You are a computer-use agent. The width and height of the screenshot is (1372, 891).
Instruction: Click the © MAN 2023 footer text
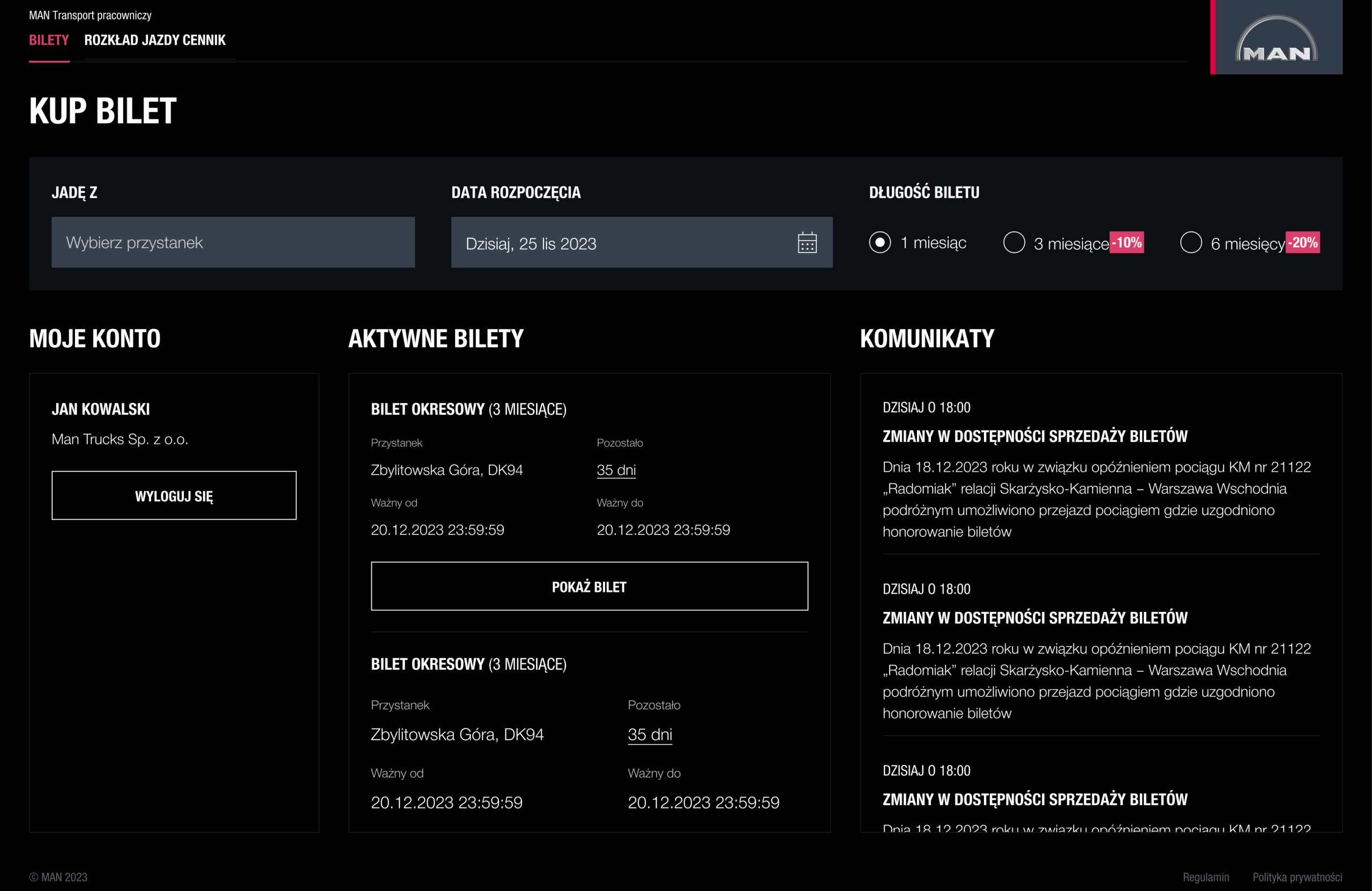pyautogui.click(x=58, y=877)
